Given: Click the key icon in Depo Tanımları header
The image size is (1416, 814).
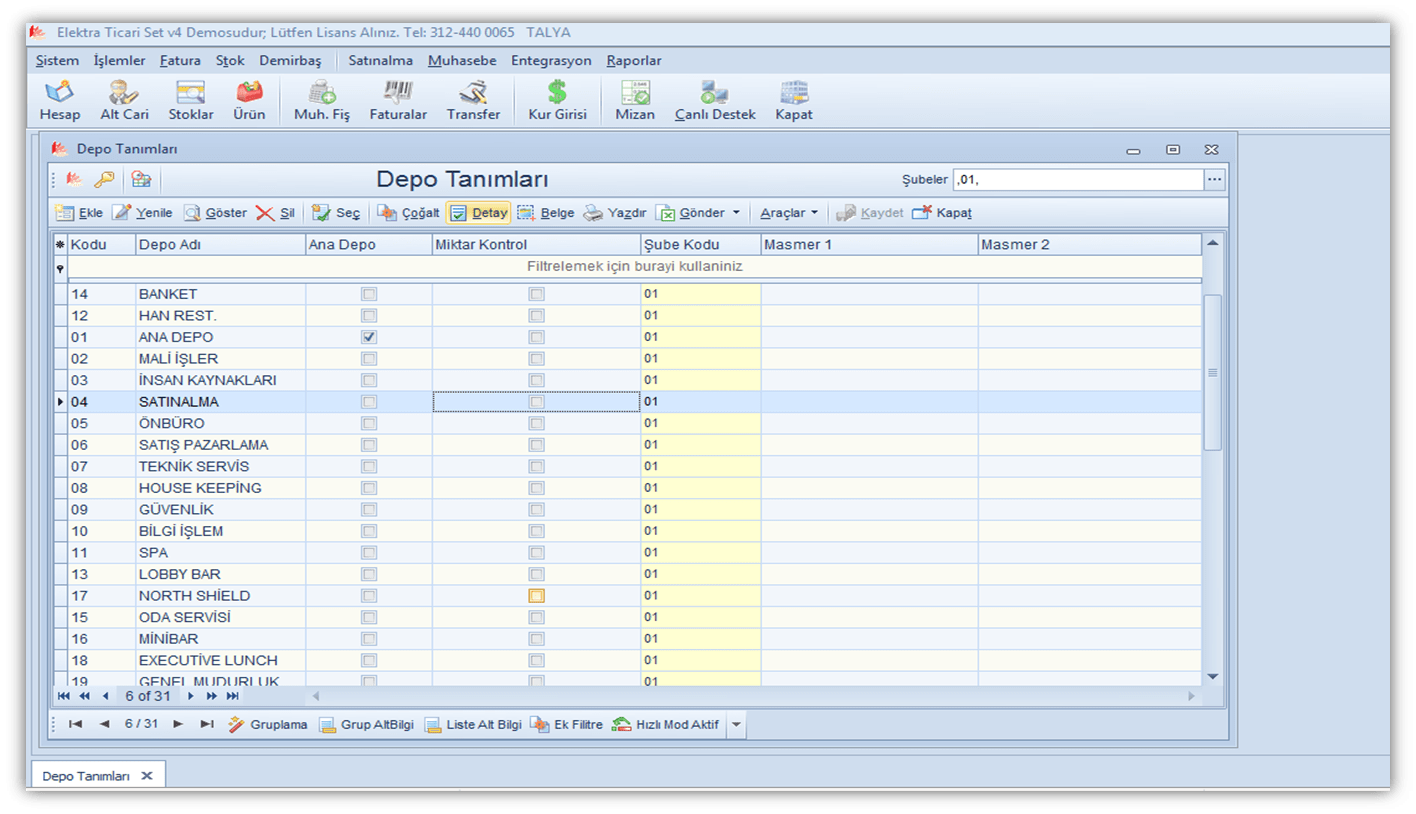Looking at the screenshot, I should point(104,180).
